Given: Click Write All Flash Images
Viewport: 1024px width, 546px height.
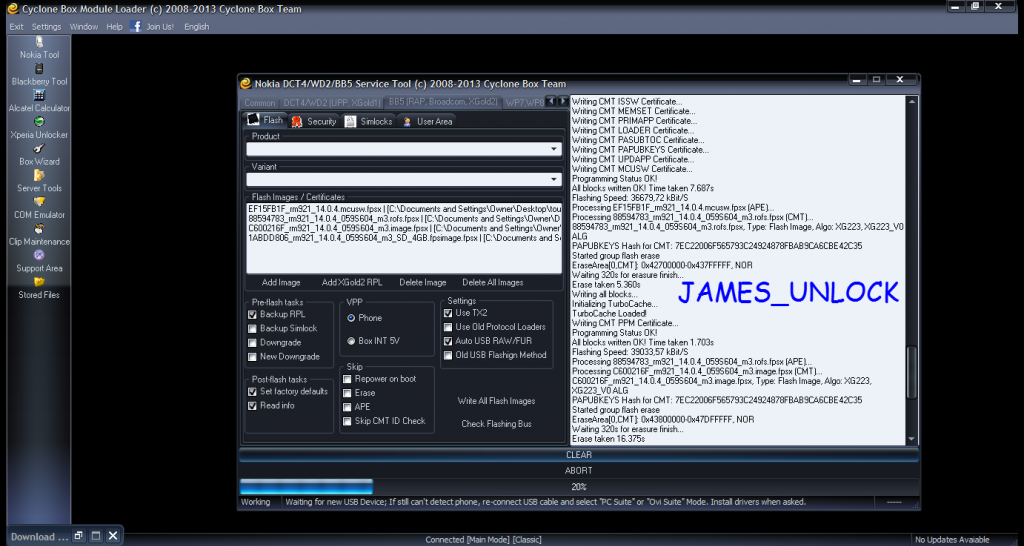Looking at the screenshot, I should [x=496, y=401].
